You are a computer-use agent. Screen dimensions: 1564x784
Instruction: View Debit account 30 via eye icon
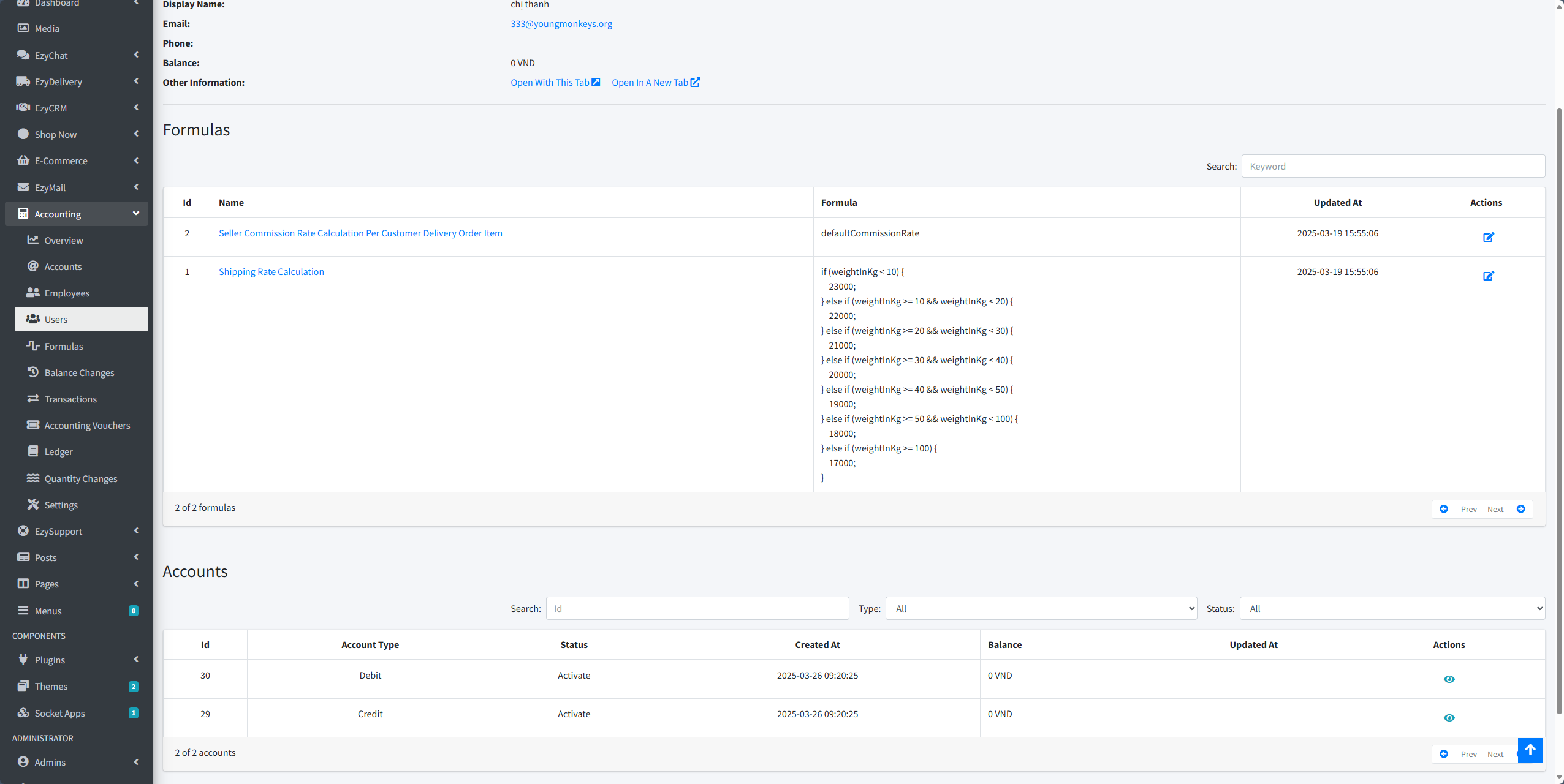[x=1449, y=679]
